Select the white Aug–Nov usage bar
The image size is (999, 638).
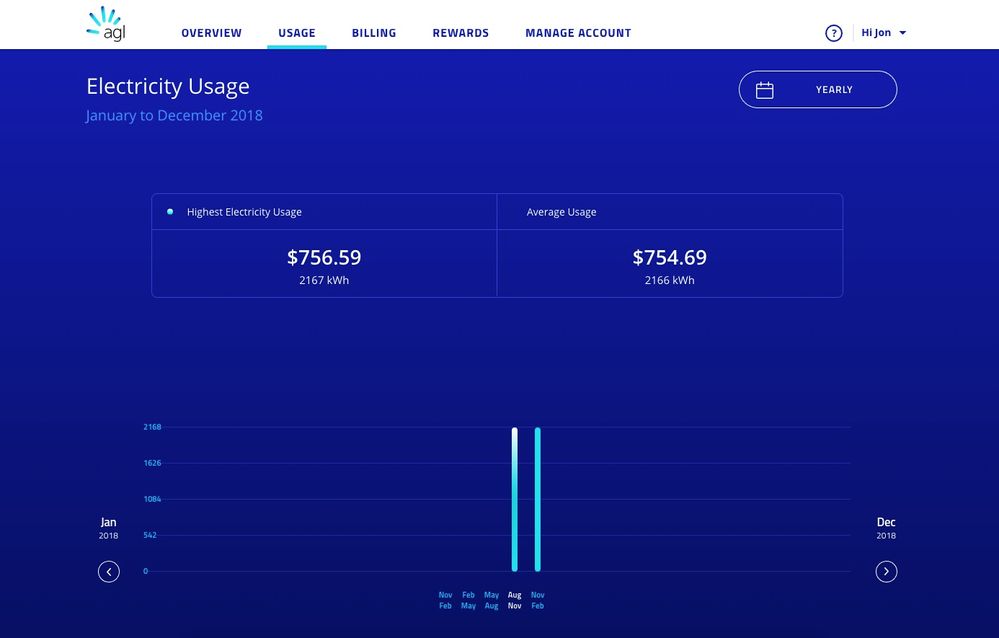click(515, 499)
